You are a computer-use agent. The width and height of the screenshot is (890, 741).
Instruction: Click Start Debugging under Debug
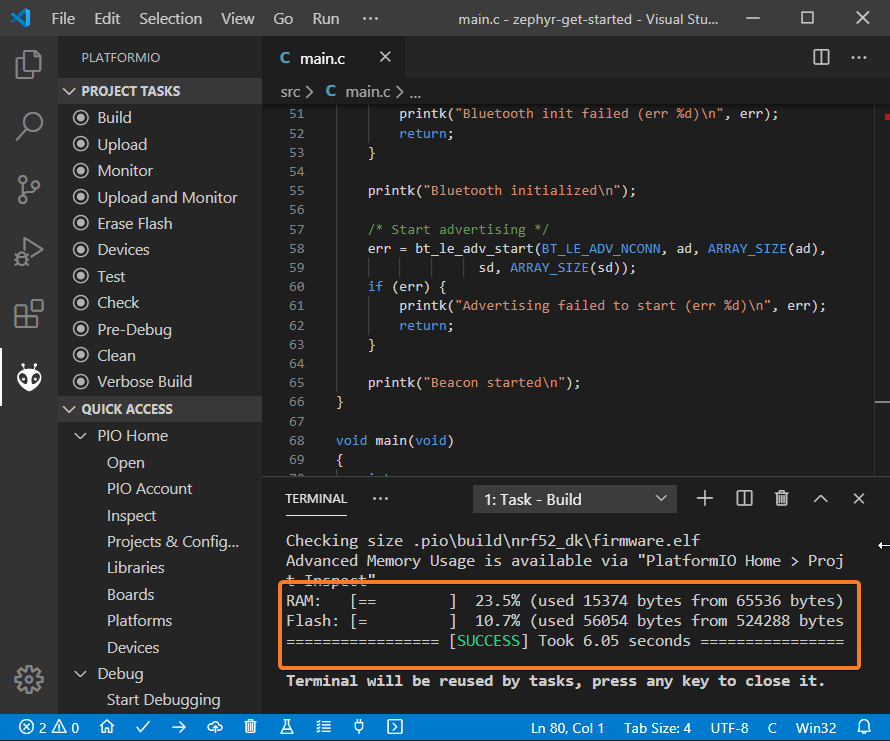coord(163,700)
